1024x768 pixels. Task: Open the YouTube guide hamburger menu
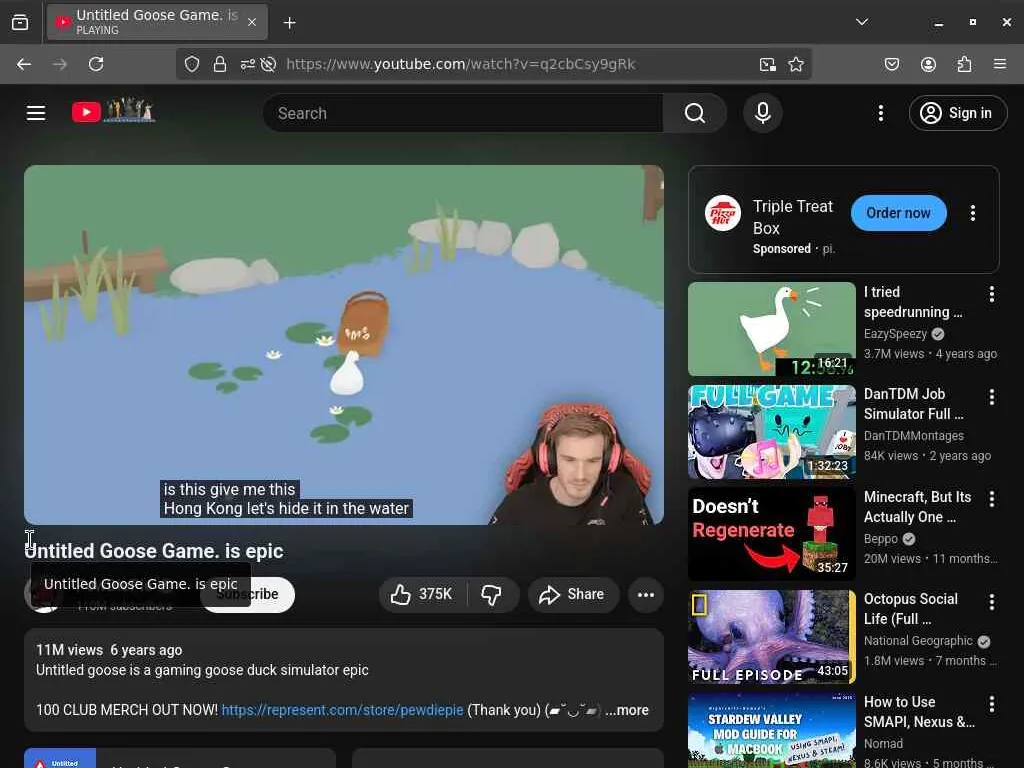coord(36,113)
